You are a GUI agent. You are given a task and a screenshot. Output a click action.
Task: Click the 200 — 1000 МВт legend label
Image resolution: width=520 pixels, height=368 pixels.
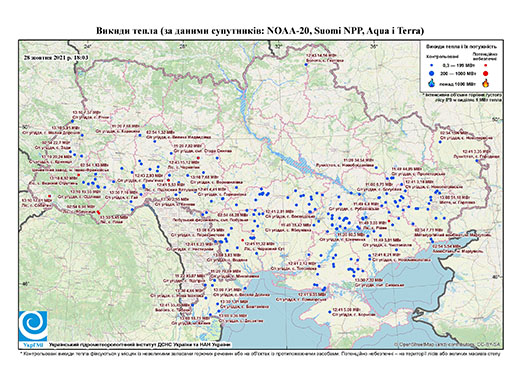(x=459, y=73)
